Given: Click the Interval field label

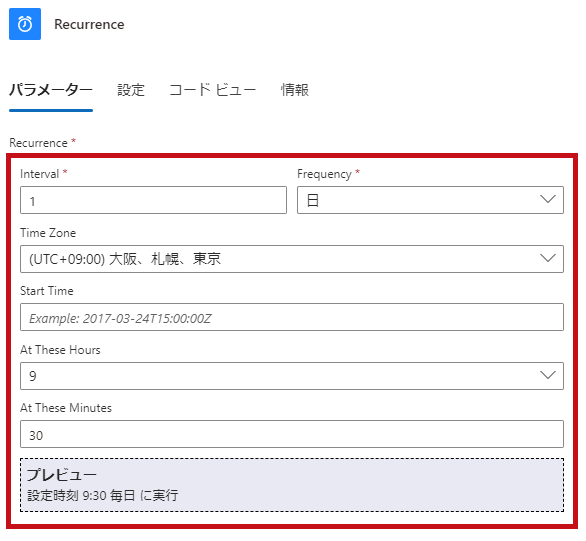Looking at the screenshot, I should coord(40,174).
